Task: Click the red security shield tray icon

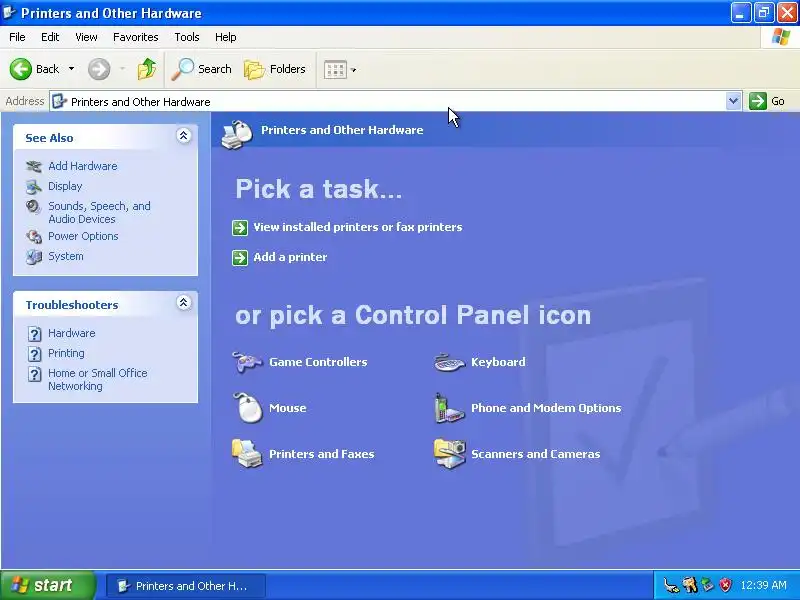Action: pyautogui.click(x=726, y=585)
